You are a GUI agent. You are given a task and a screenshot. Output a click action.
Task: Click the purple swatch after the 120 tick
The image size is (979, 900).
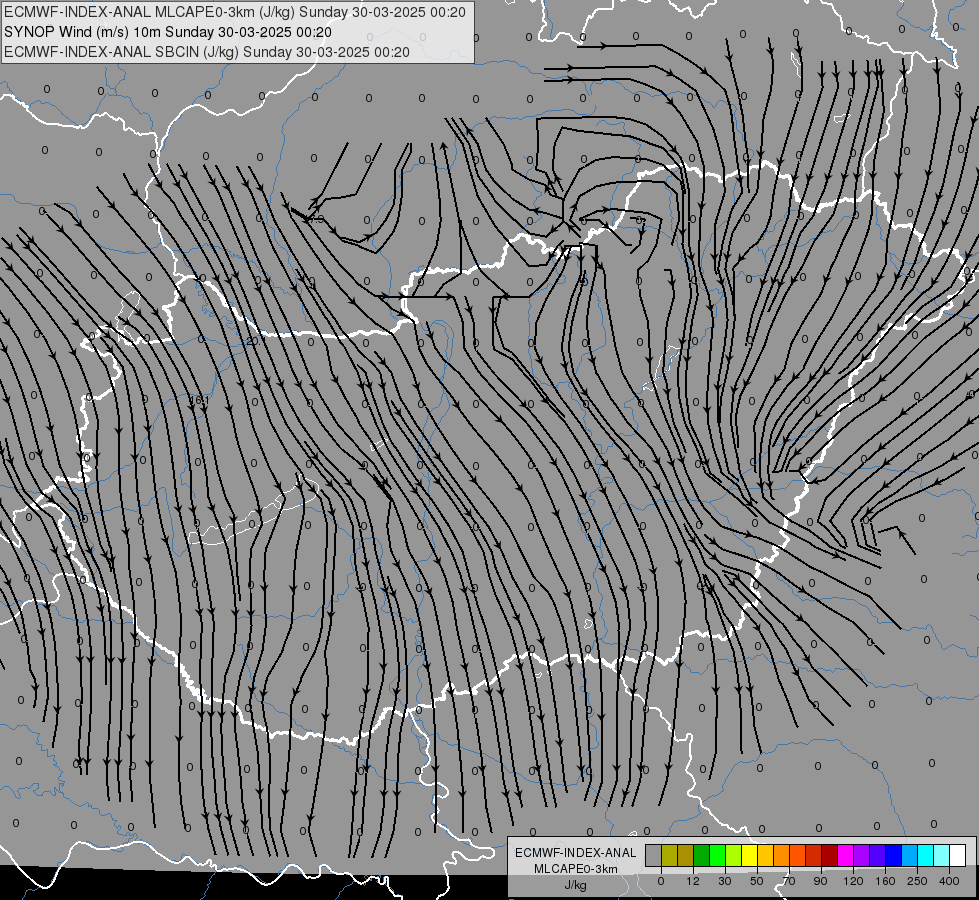tap(862, 856)
